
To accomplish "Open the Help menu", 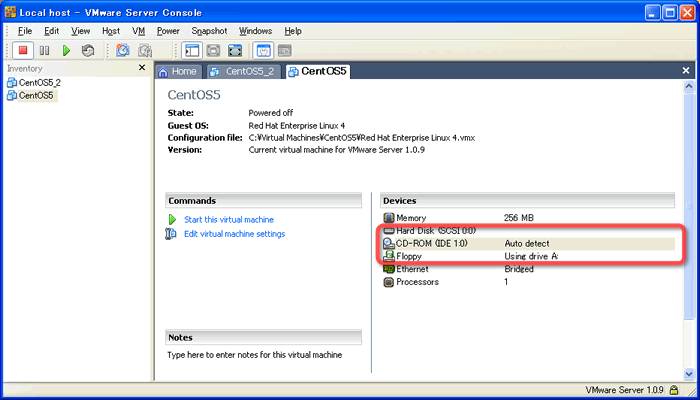I will (x=293, y=31).
